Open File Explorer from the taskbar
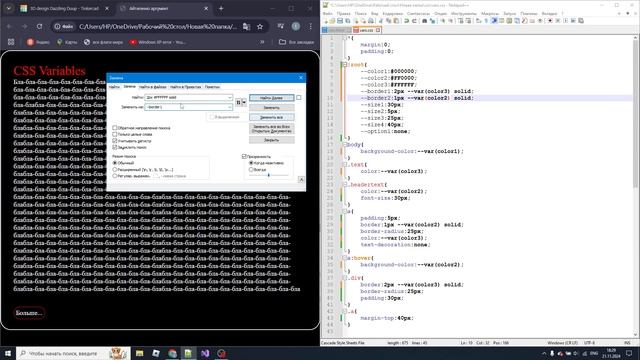This screenshot has width=640, height=360. click(x=139, y=353)
